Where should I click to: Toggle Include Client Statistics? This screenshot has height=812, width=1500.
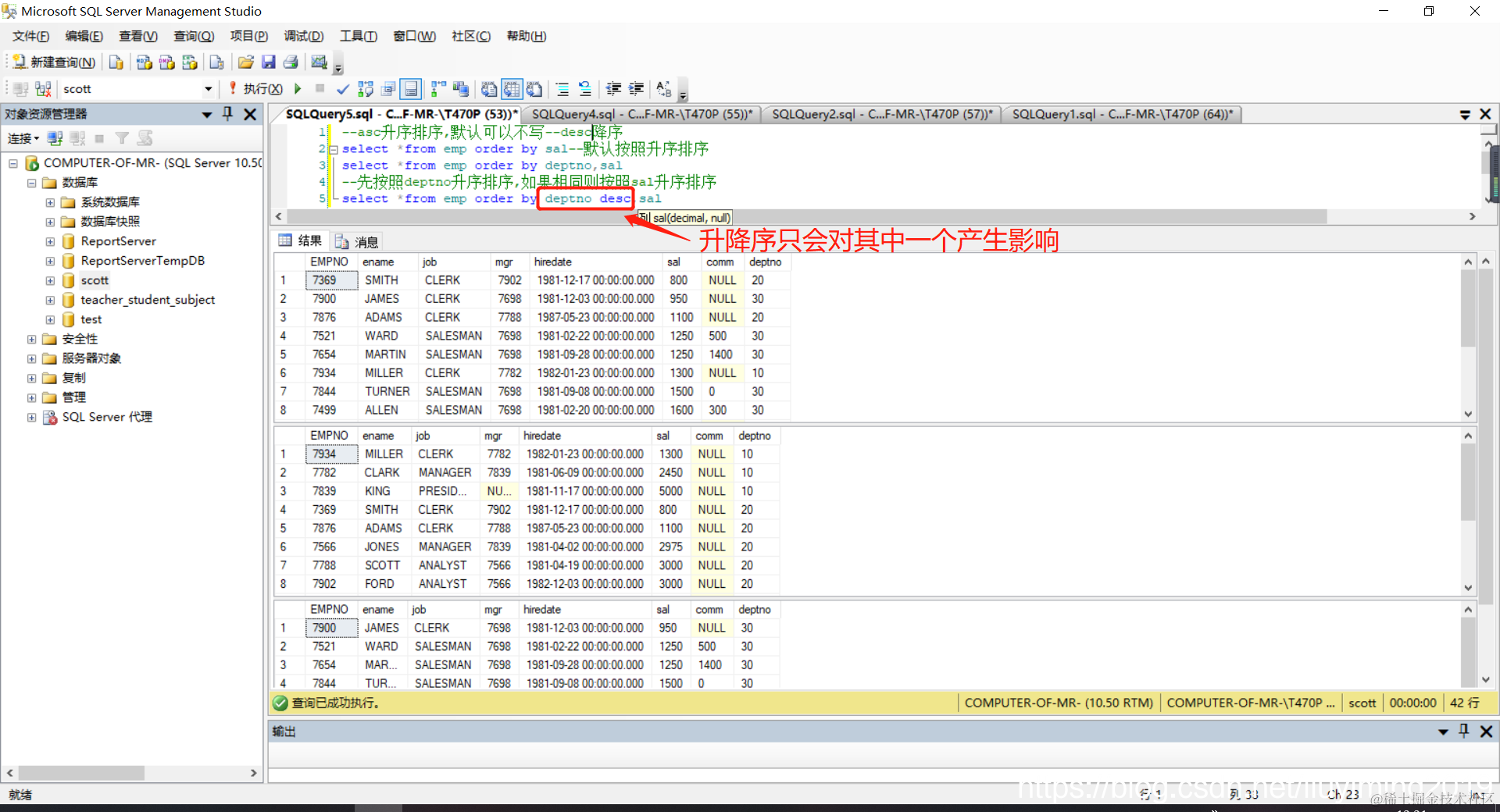tap(461, 89)
